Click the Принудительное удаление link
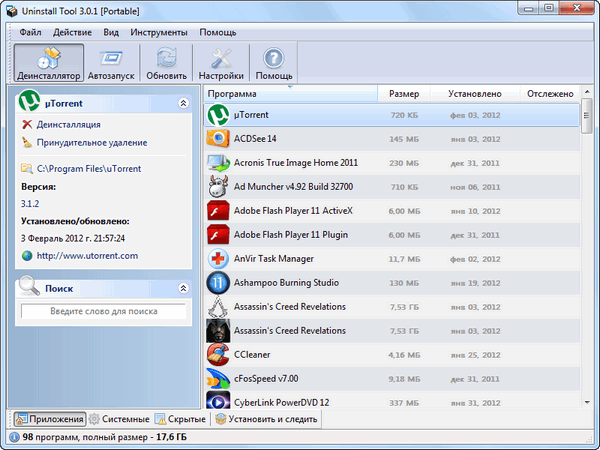This screenshot has width=600, height=450. click(x=91, y=143)
